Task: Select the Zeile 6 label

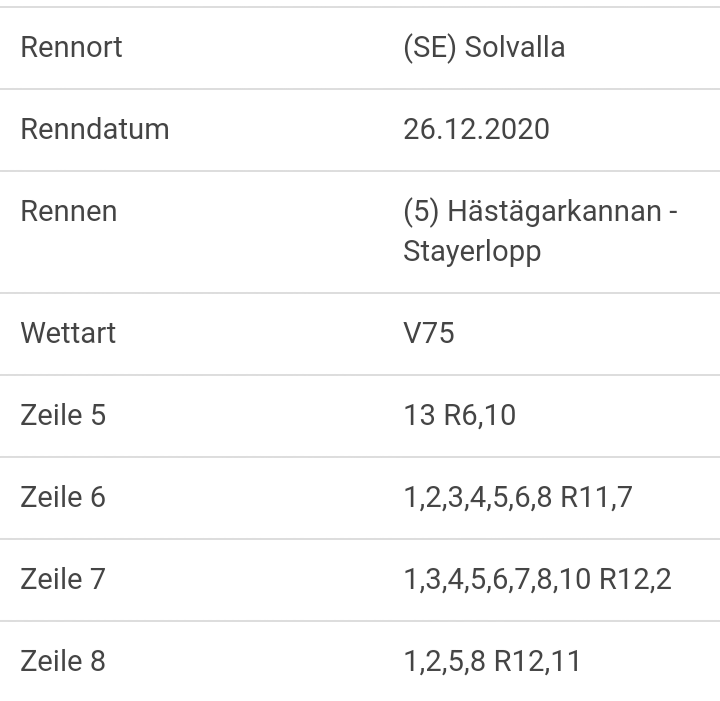Action: click(63, 497)
